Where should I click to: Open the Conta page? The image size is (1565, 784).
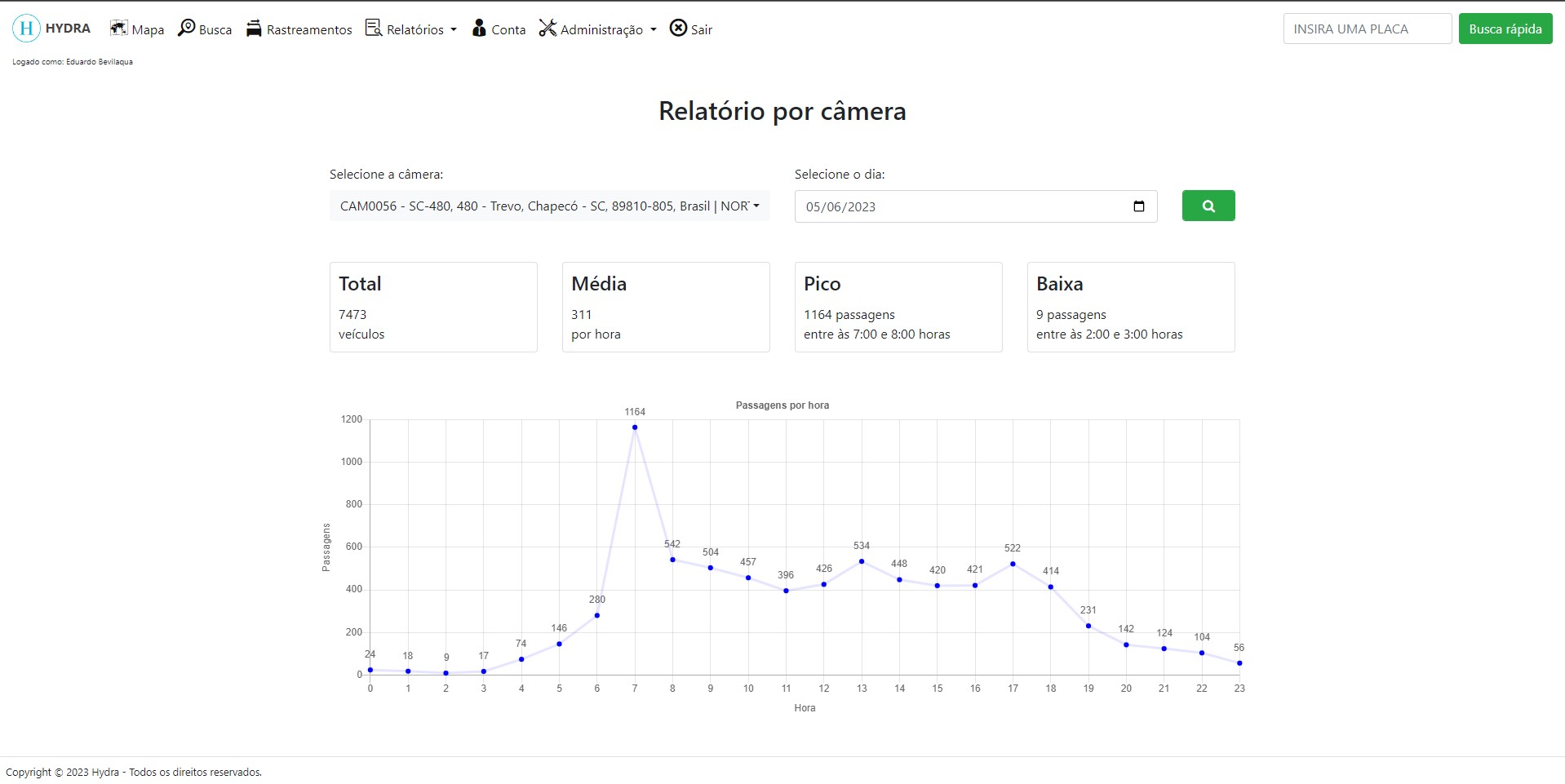(x=499, y=29)
